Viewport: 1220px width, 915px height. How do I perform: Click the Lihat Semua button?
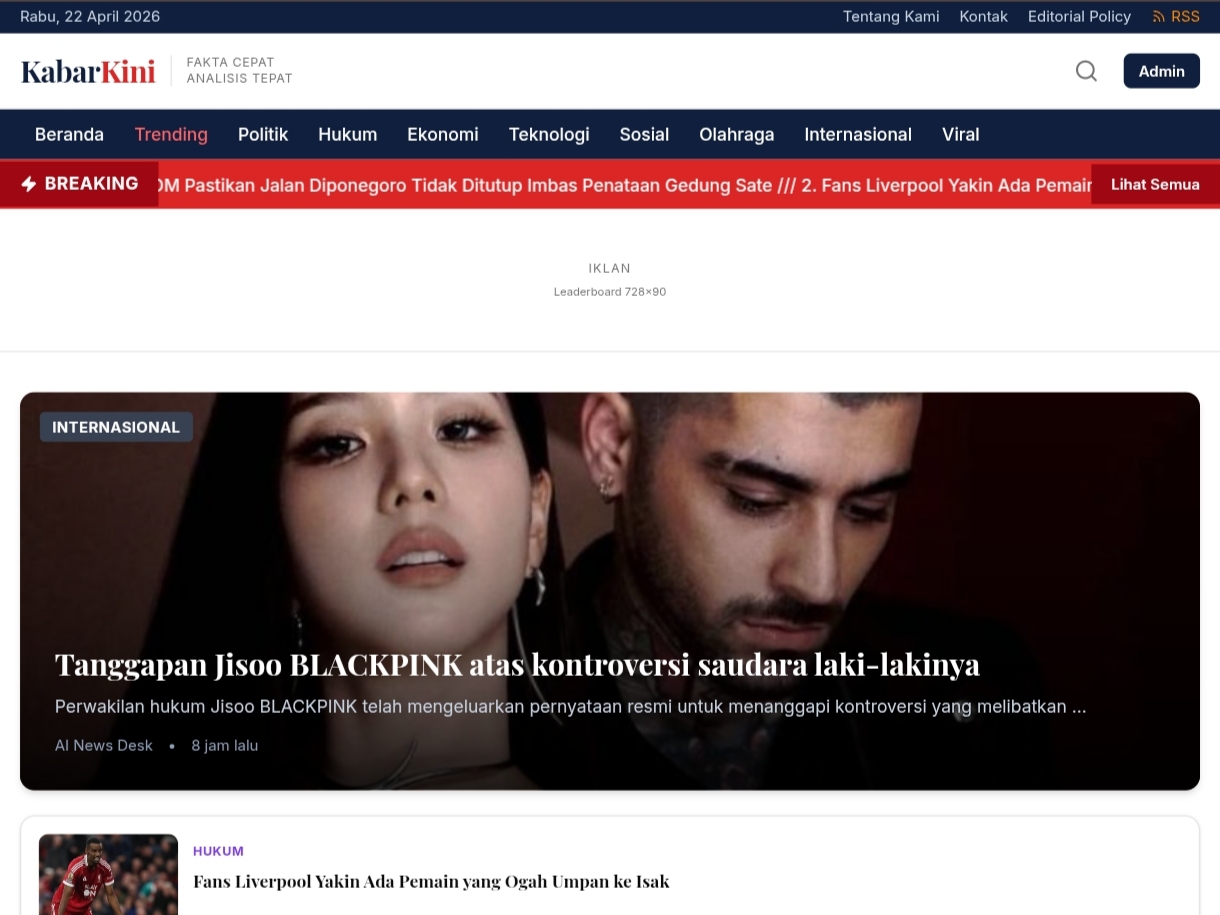pyautogui.click(x=1155, y=185)
